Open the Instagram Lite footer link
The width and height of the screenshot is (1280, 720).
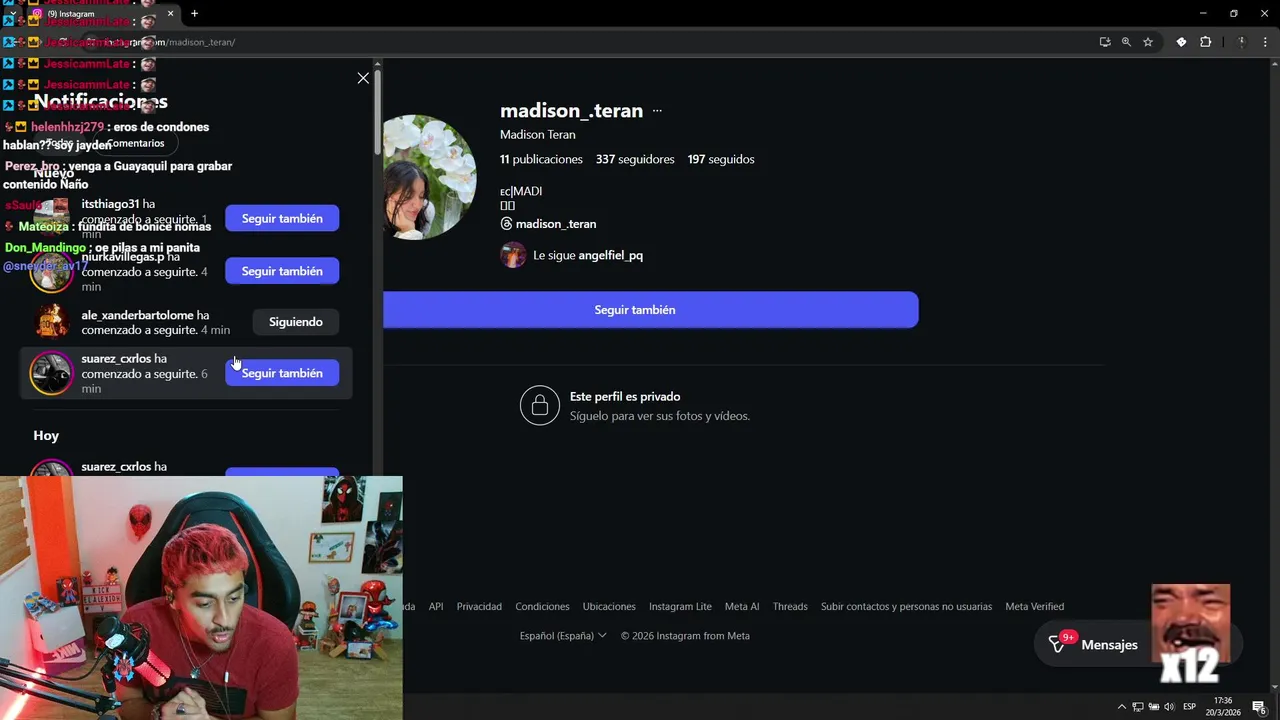click(680, 607)
